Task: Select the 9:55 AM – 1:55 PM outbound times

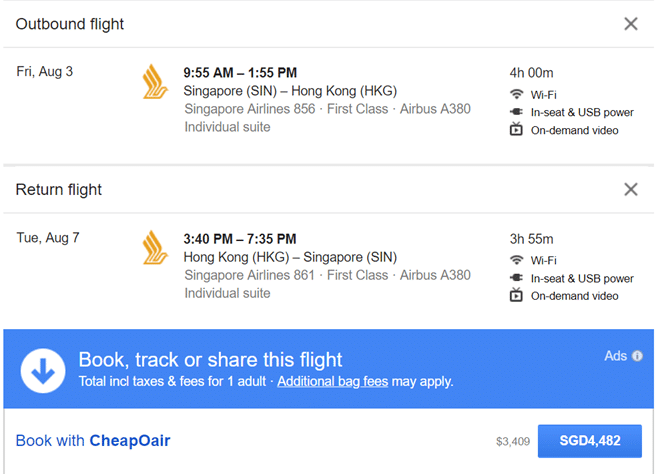Action: click(240, 73)
